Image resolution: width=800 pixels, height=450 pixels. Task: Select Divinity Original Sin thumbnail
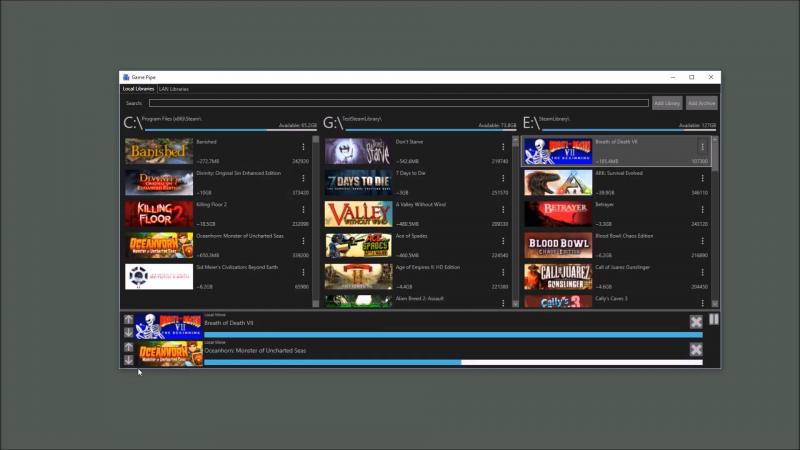(x=159, y=183)
